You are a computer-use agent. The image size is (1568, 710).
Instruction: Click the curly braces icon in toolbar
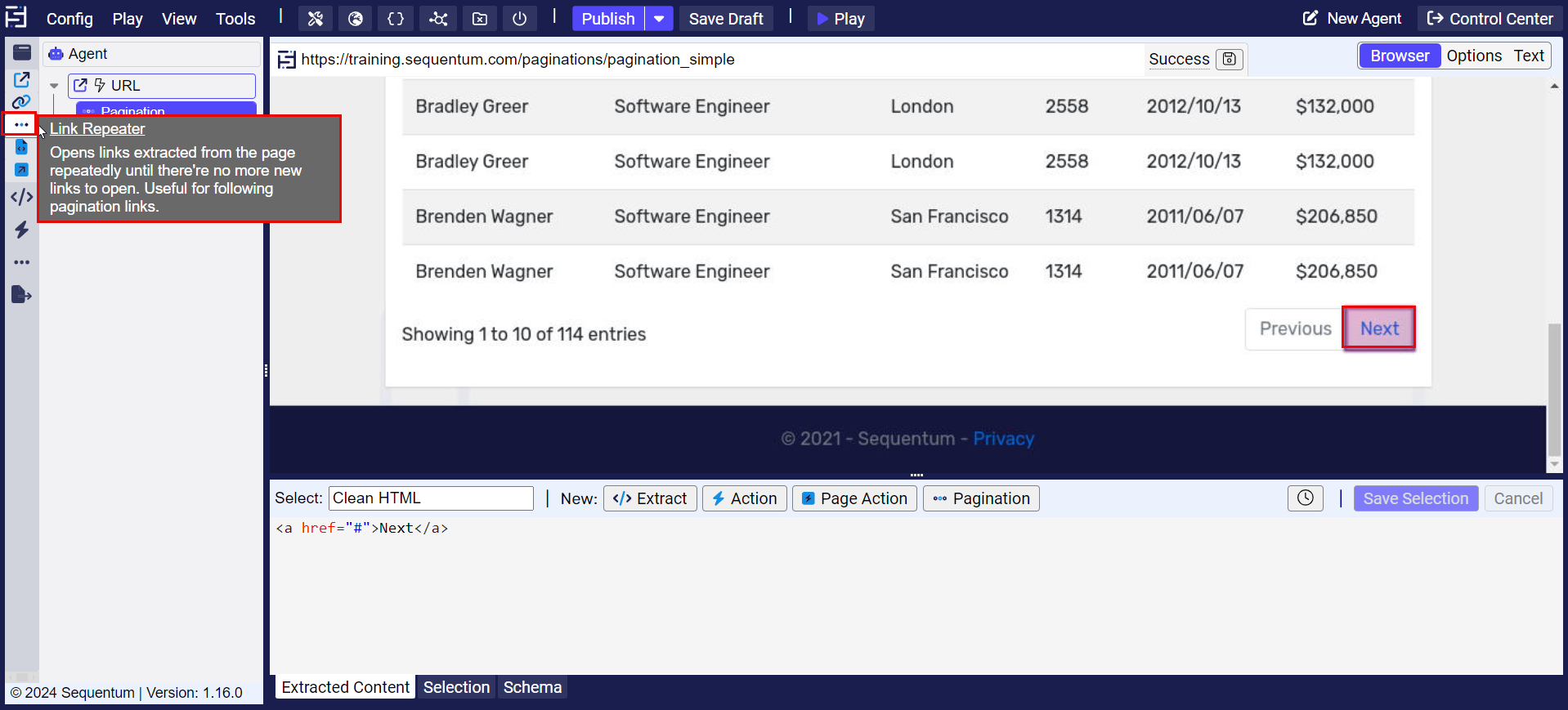pos(396,19)
